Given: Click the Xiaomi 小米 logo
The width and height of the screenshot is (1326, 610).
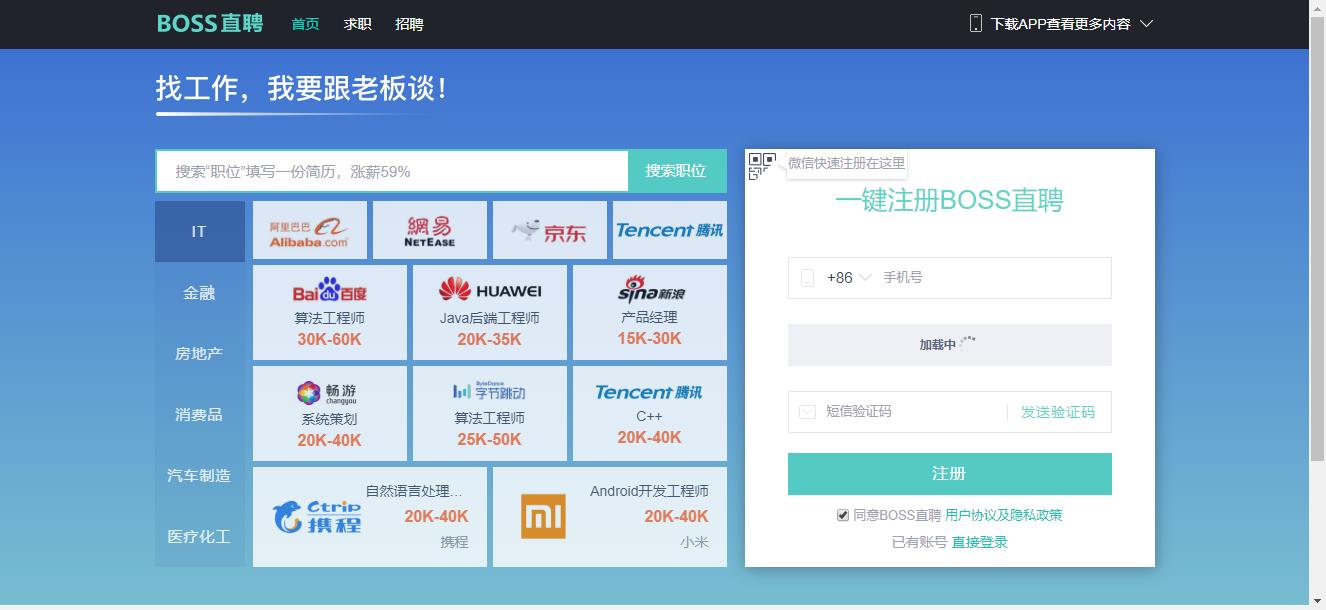Looking at the screenshot, I should pyautogui.click(x=544, y=515).
